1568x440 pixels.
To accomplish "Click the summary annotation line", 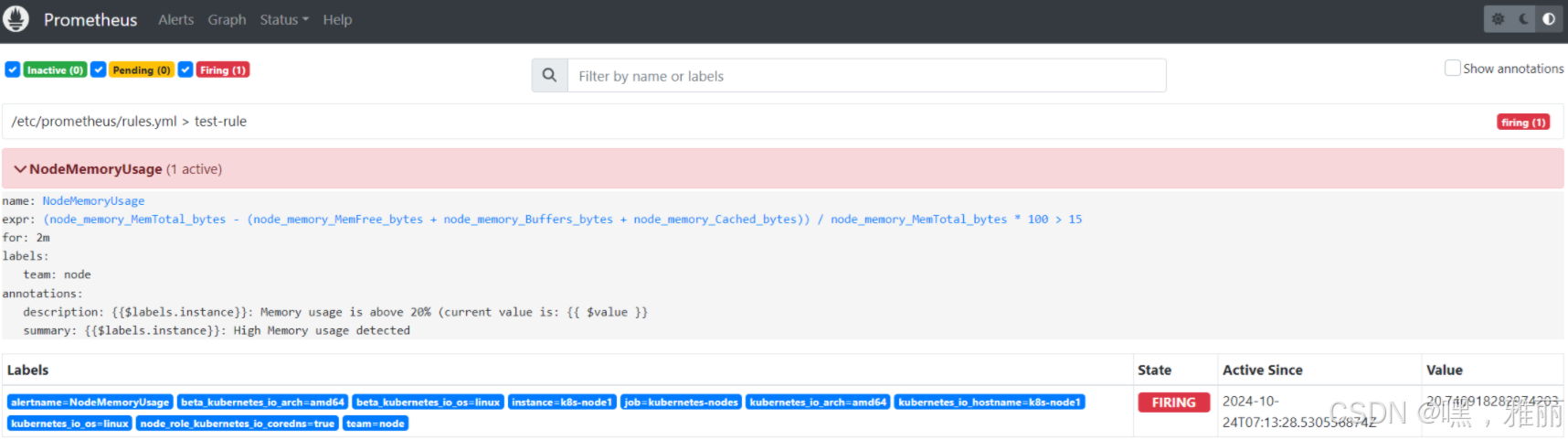I will (x=217, y=330).
